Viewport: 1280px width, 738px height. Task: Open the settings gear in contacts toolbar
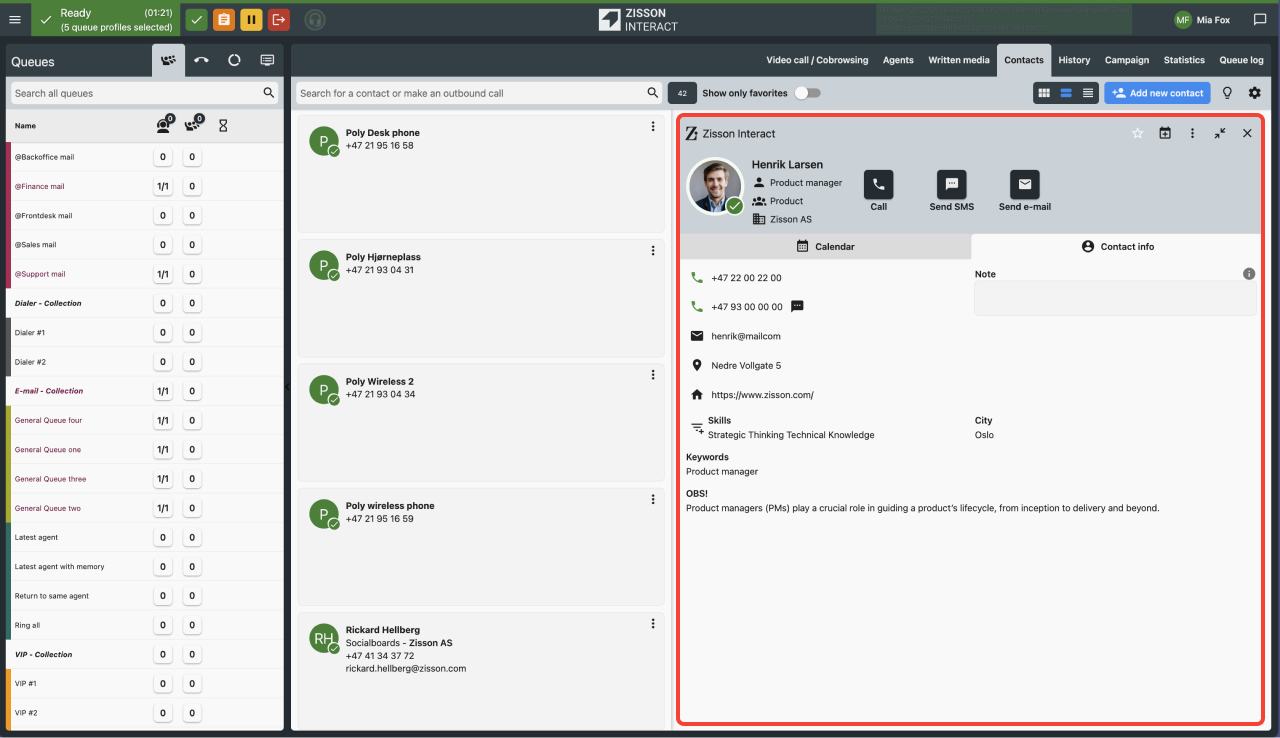point(1254,93)
